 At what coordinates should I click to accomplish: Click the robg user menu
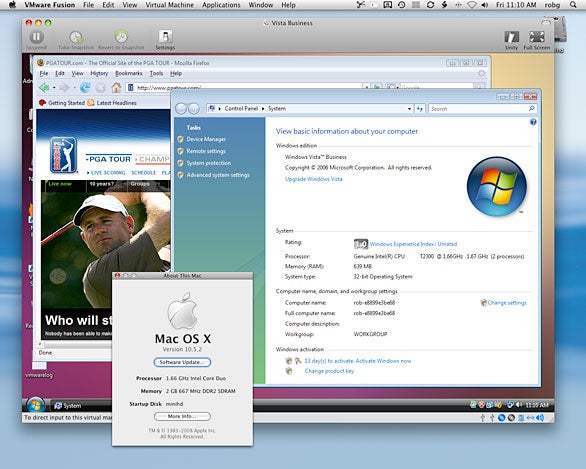pos(552,5)
